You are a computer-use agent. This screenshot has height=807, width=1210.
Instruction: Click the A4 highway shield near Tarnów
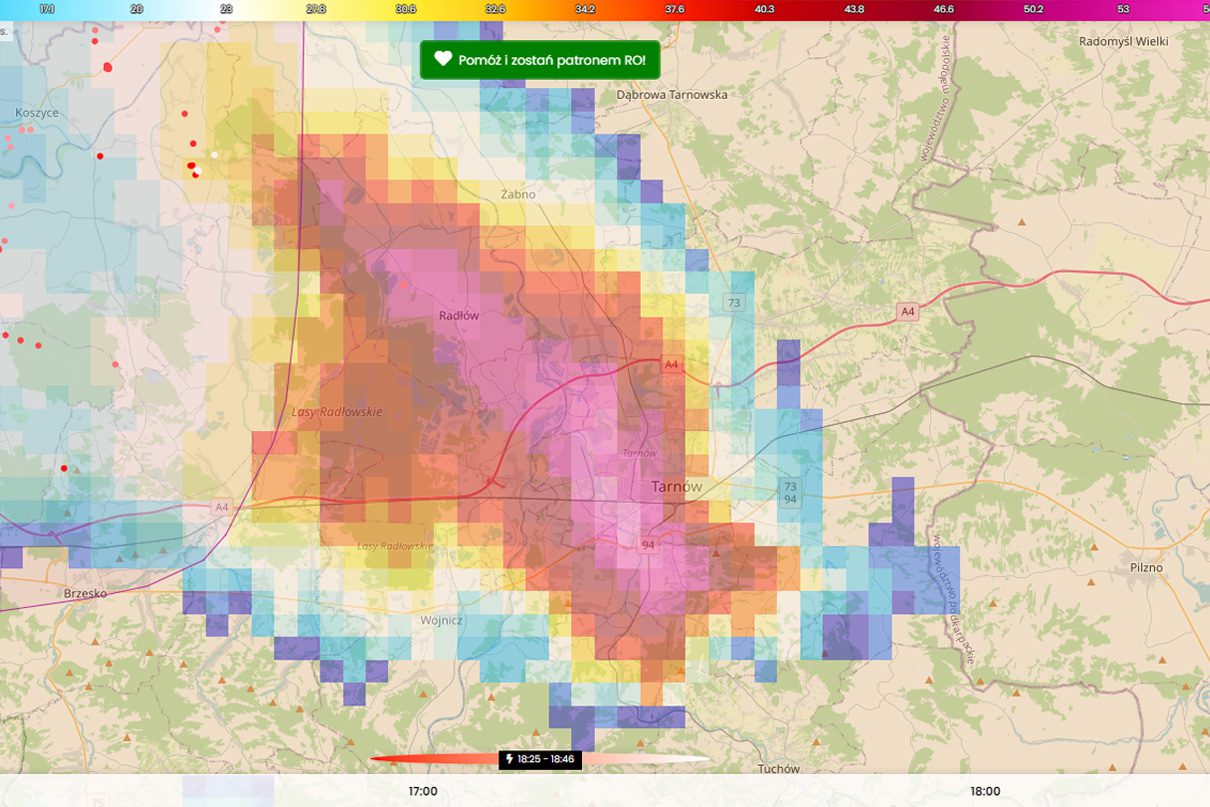click(x=671, y=365)
